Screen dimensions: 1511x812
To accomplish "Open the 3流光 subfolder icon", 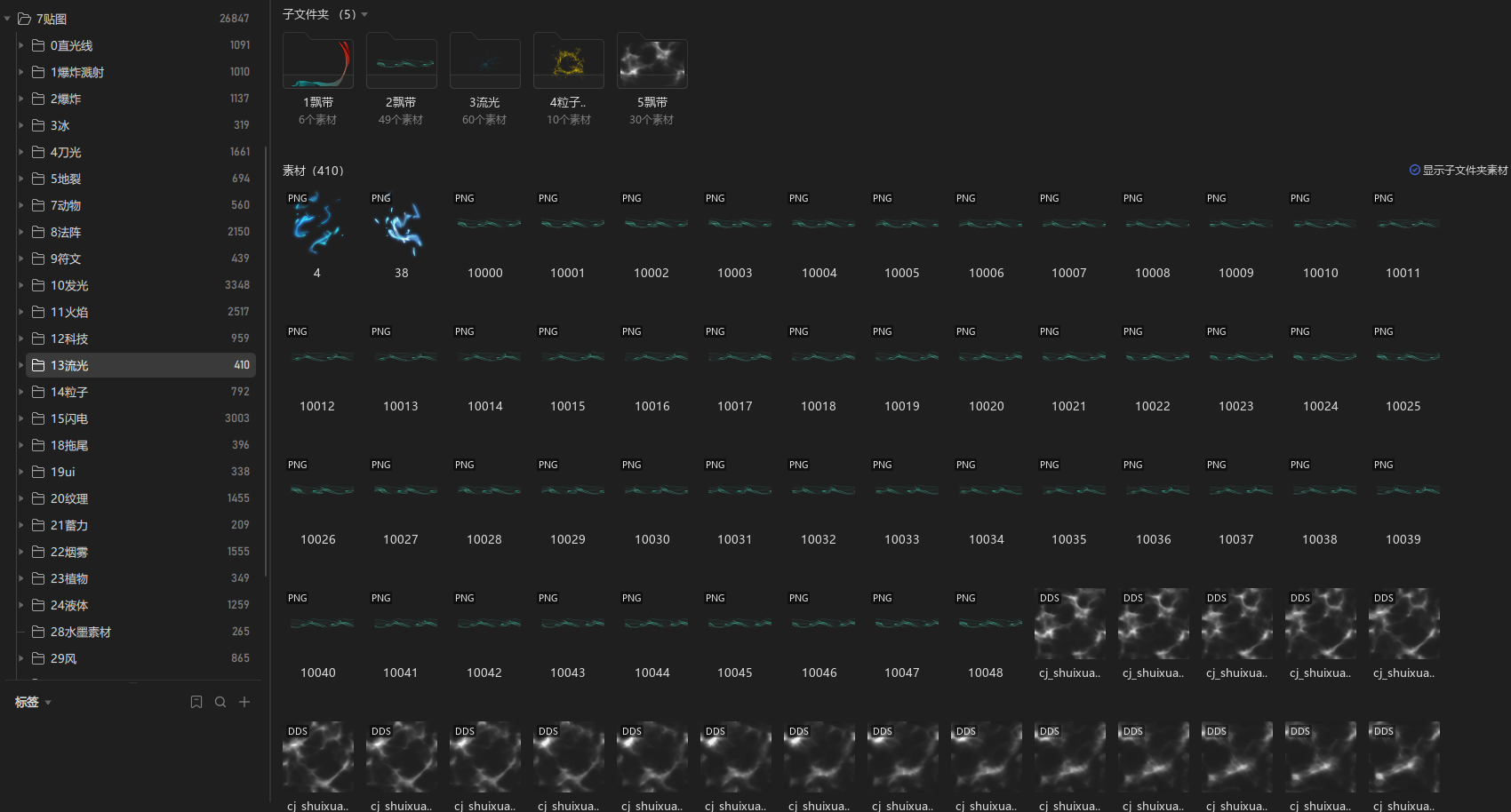I will point(484,62).
